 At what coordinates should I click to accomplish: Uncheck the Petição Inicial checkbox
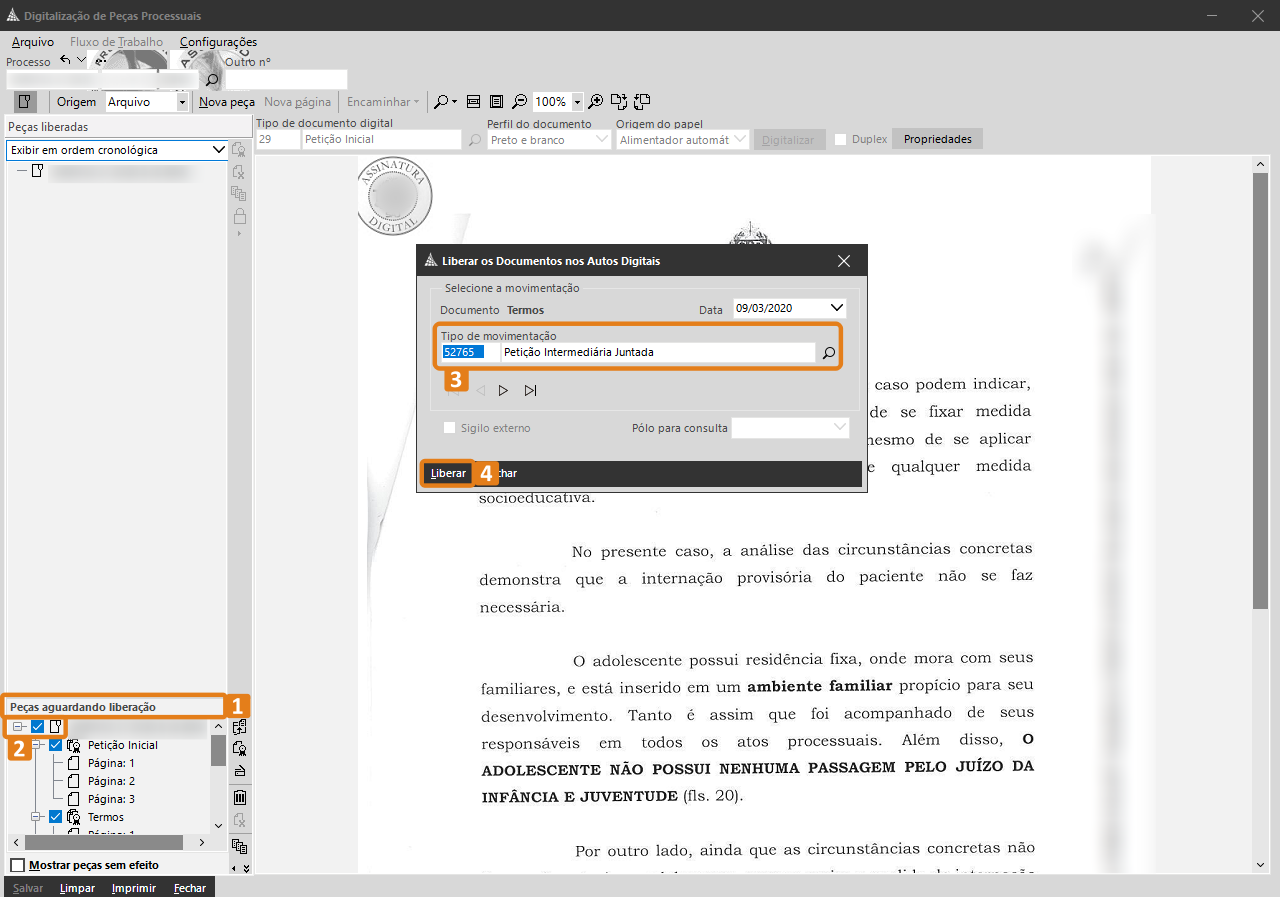pyautogui.click(x=56, y=745)
